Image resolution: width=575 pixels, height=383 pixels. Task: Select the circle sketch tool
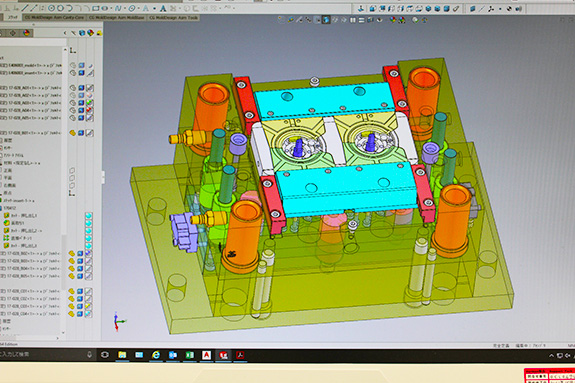click(52, 8)
